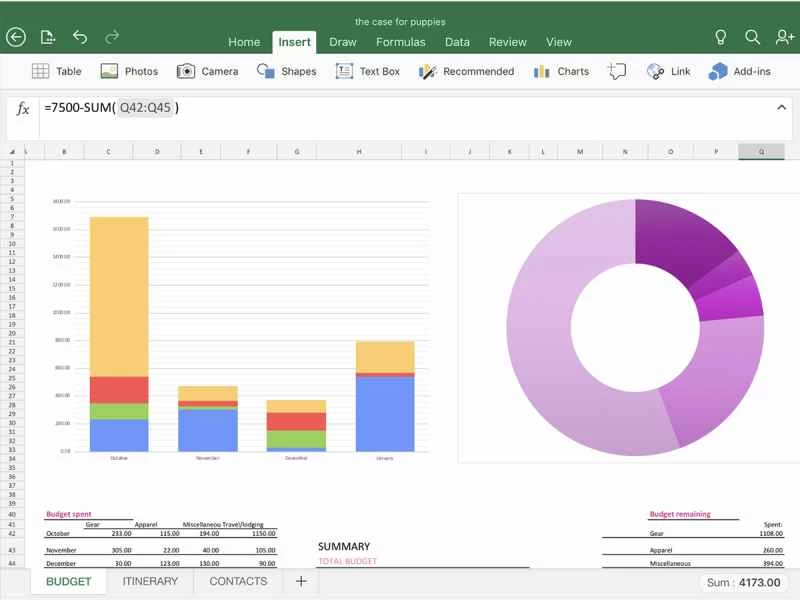Insert a comment bubble
Viewport: 800px width, 600px height.
(617, 71)
